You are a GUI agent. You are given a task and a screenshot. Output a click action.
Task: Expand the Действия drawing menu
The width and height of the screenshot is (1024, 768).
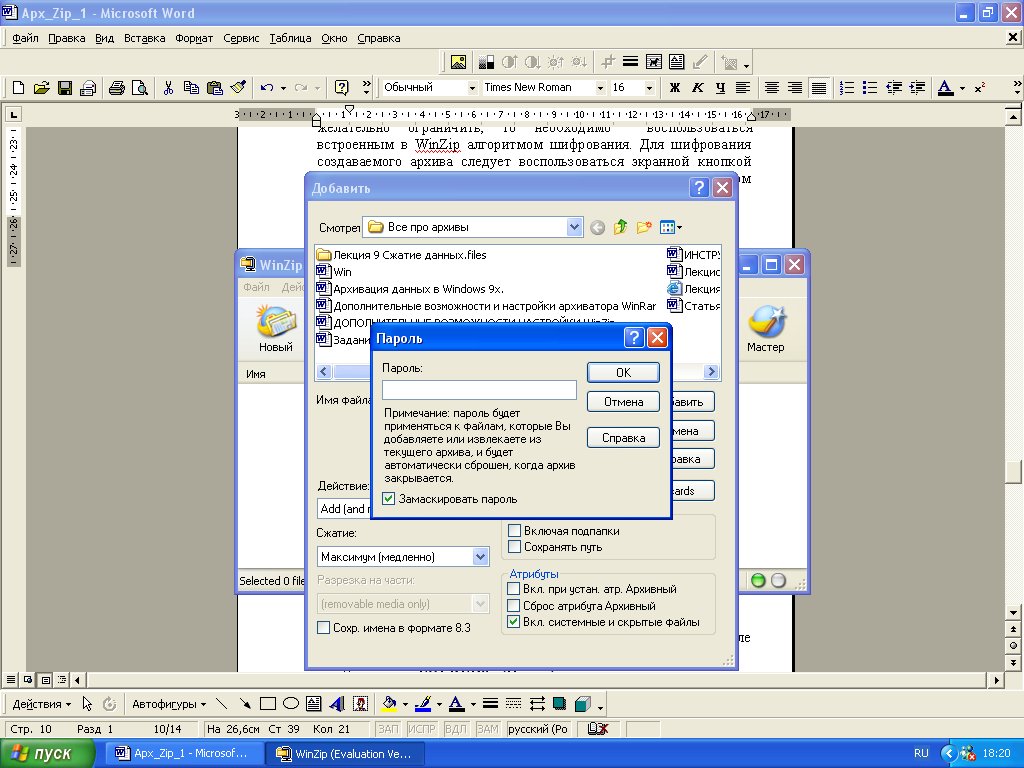click(x=42, y=704)
